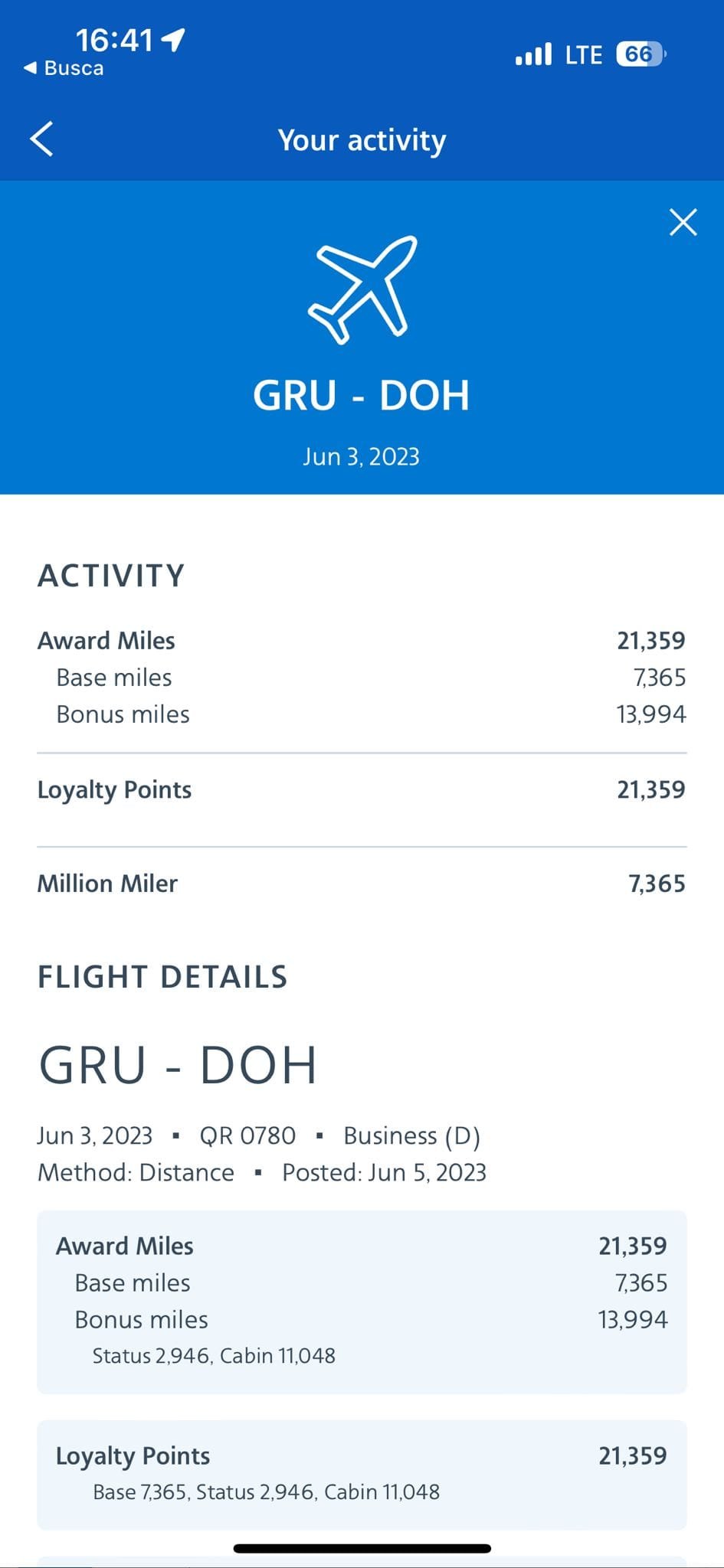Image resolution: width=724 pixels, height=1568 pixels.
Task: Tap the QR 0780 flight number
Action: (x=247, y=1135)
